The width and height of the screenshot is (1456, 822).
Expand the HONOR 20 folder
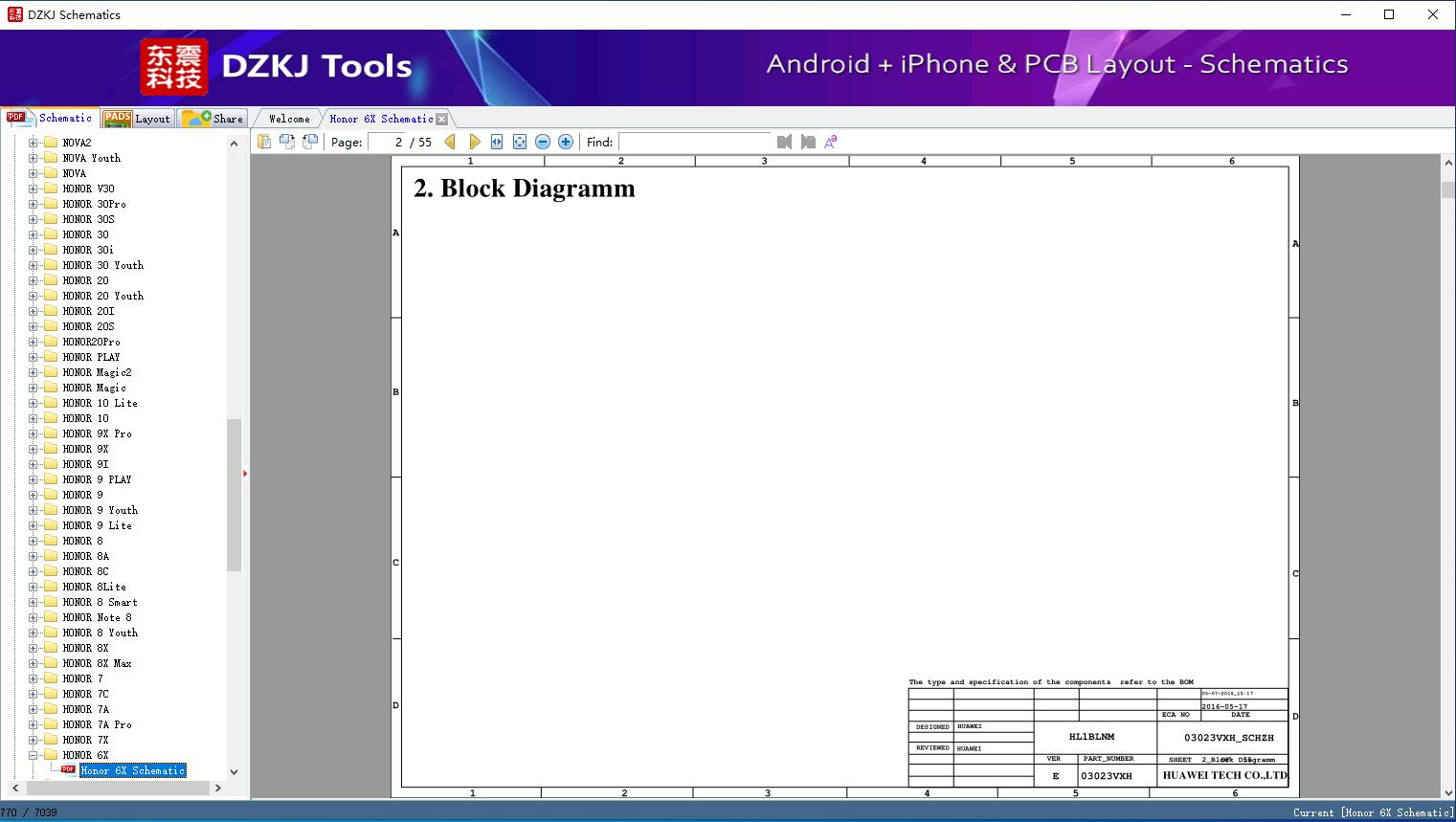point(34,280)
